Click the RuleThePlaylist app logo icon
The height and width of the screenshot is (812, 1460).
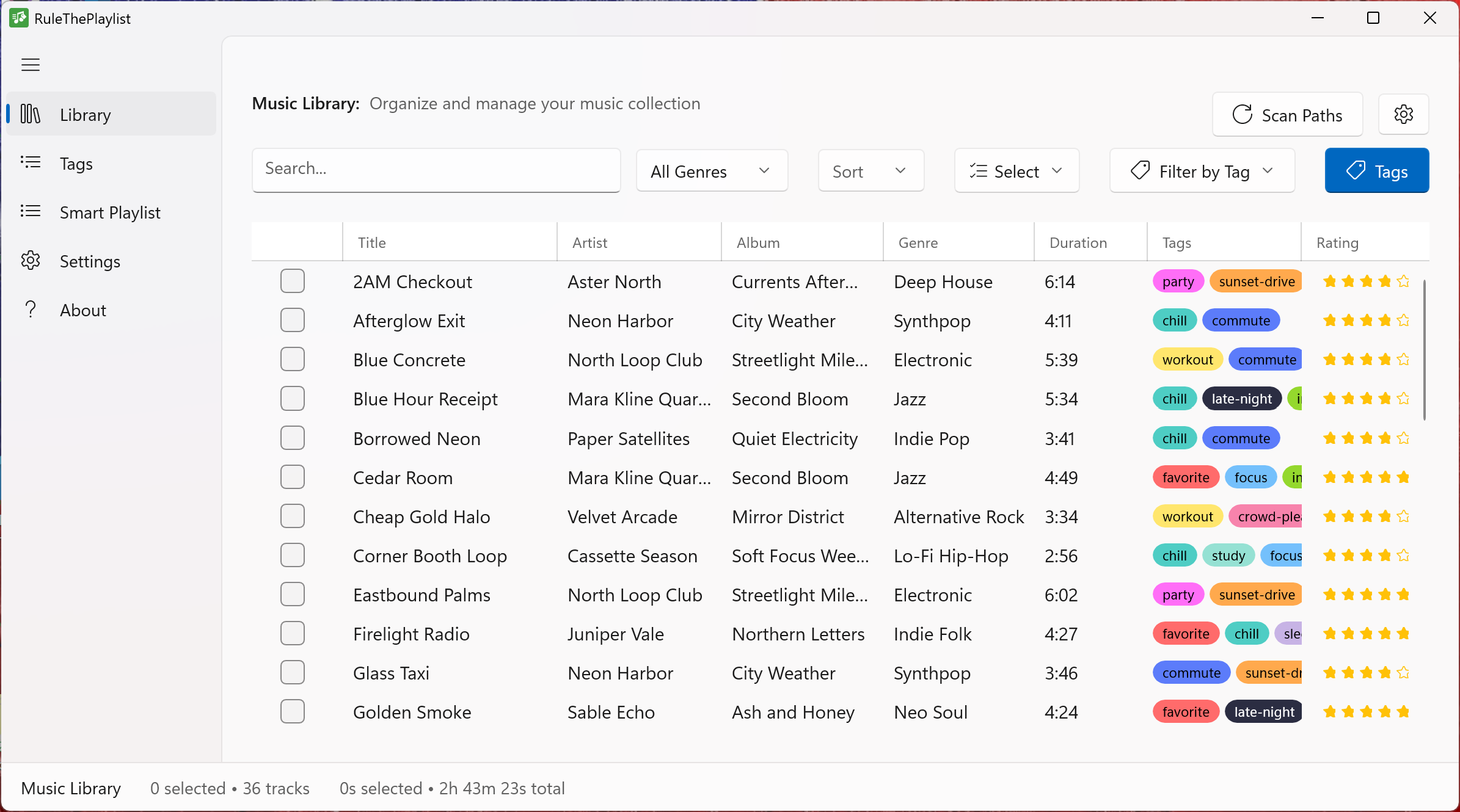18,18
